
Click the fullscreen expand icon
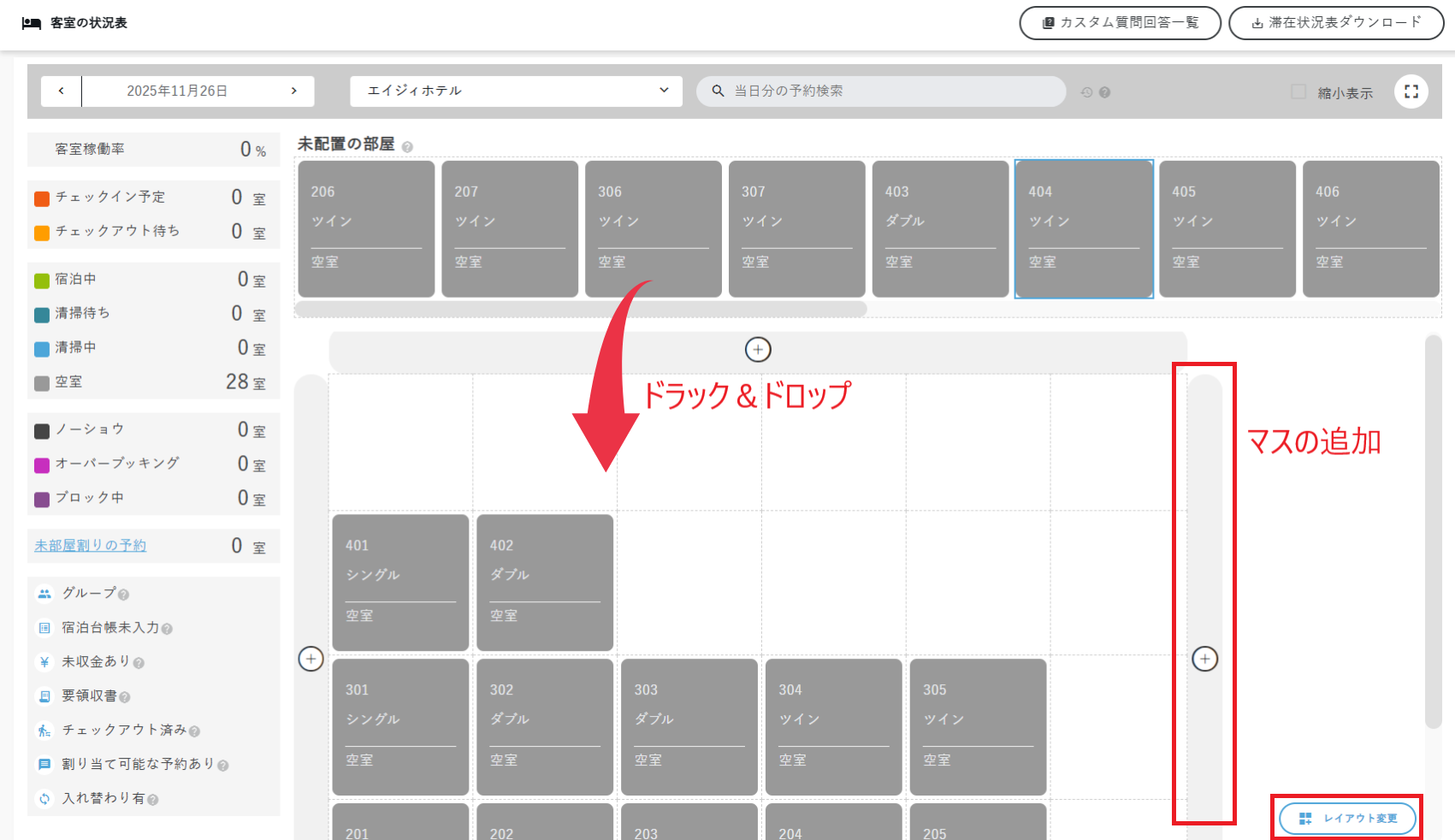click(1411, 92)
